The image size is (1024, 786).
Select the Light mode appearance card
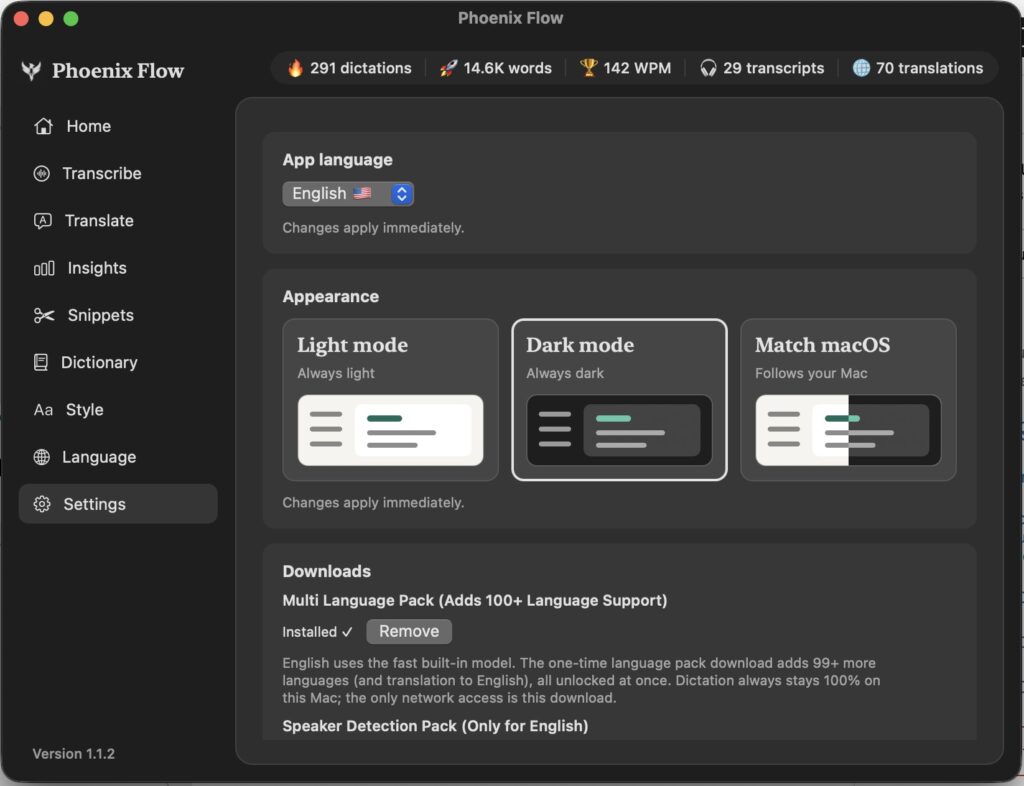click(391, 400)
